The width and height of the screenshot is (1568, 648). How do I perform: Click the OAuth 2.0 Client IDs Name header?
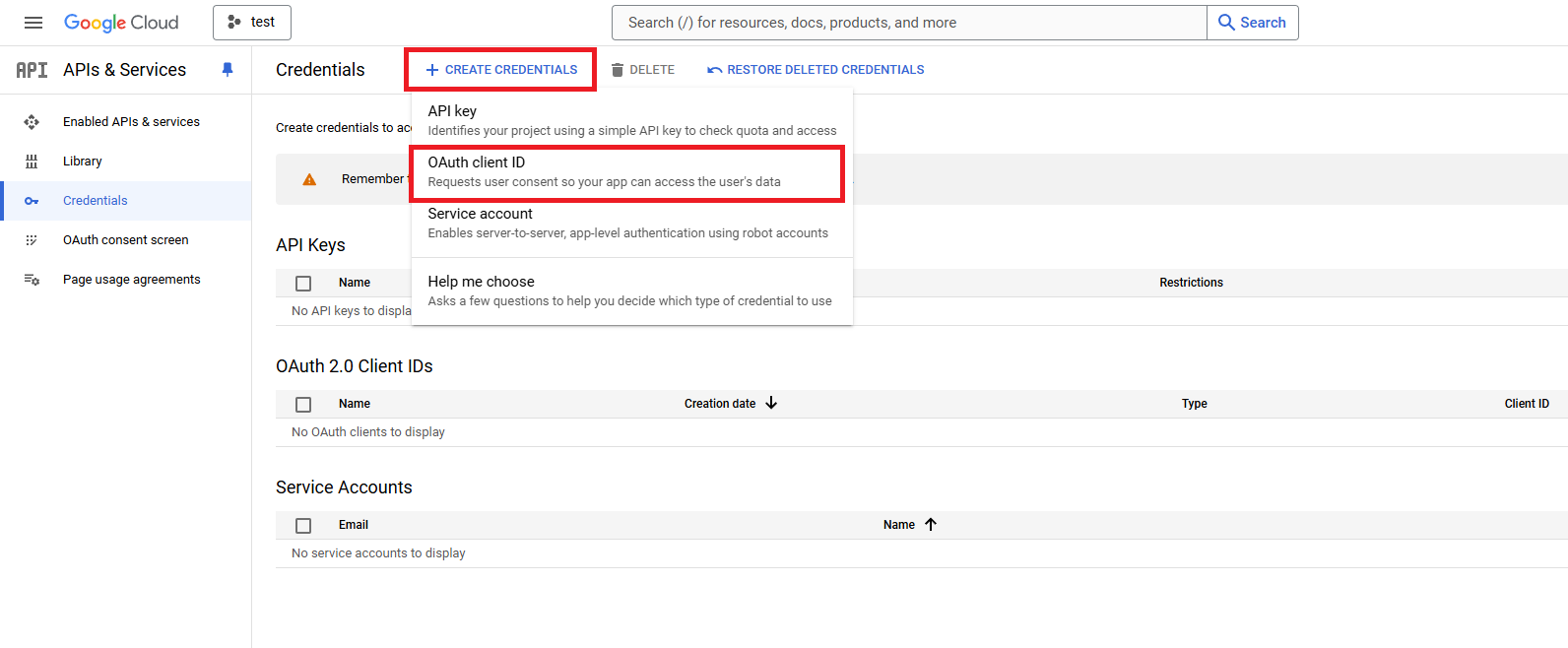coord(355,404)
